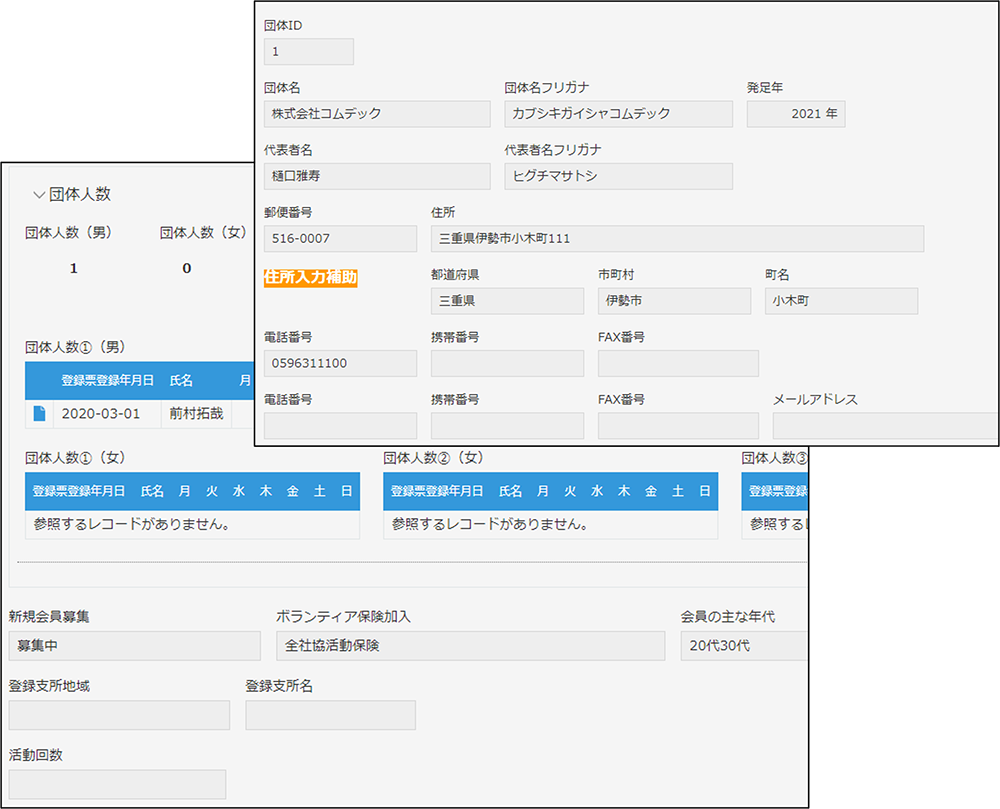This screenshot has width=1000, height=809.
Task: Select the 団体名フリガナ field
Action: click(618, 114)
